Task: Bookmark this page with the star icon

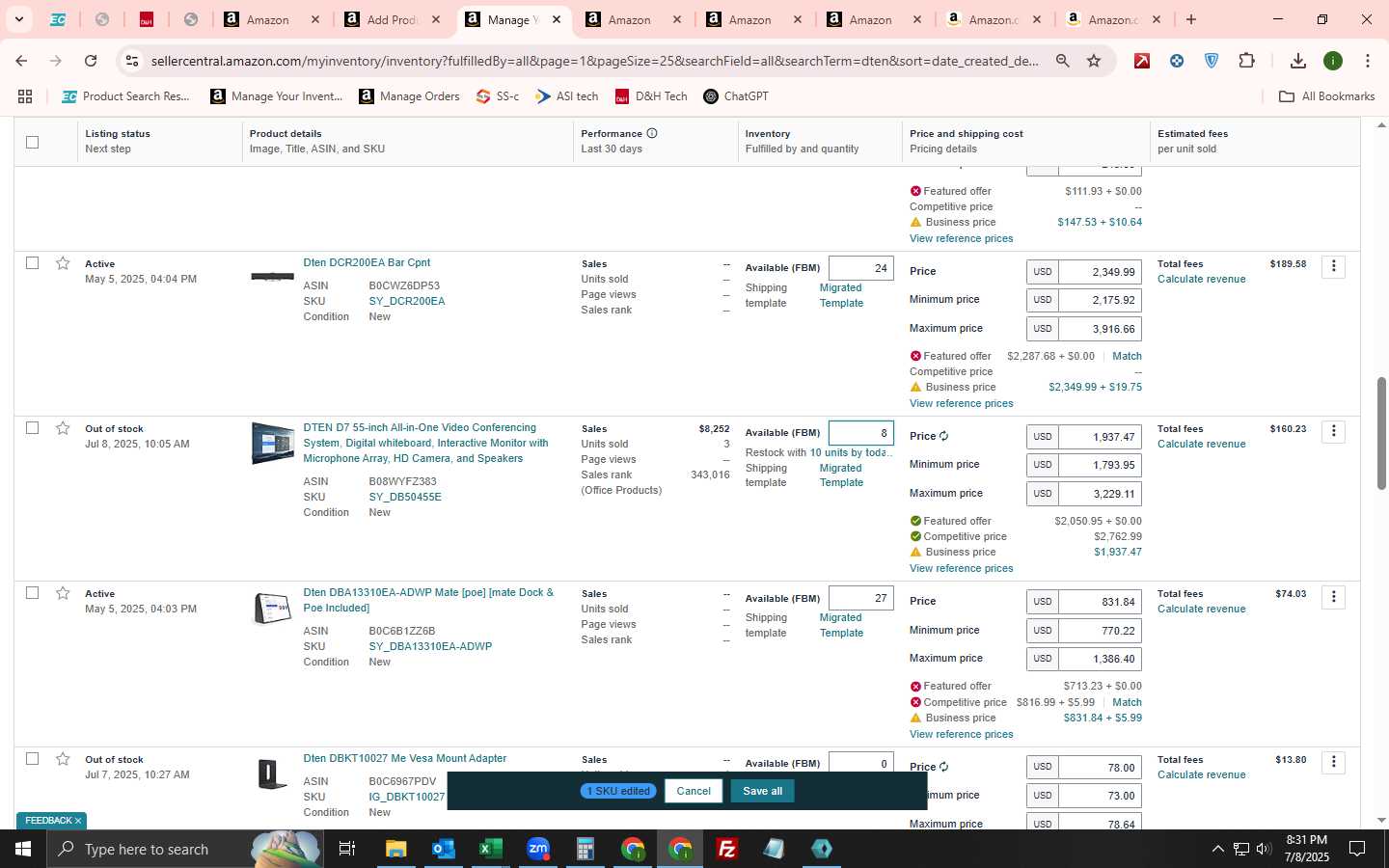Action: pyautogui.click(x=1094, y=61)
